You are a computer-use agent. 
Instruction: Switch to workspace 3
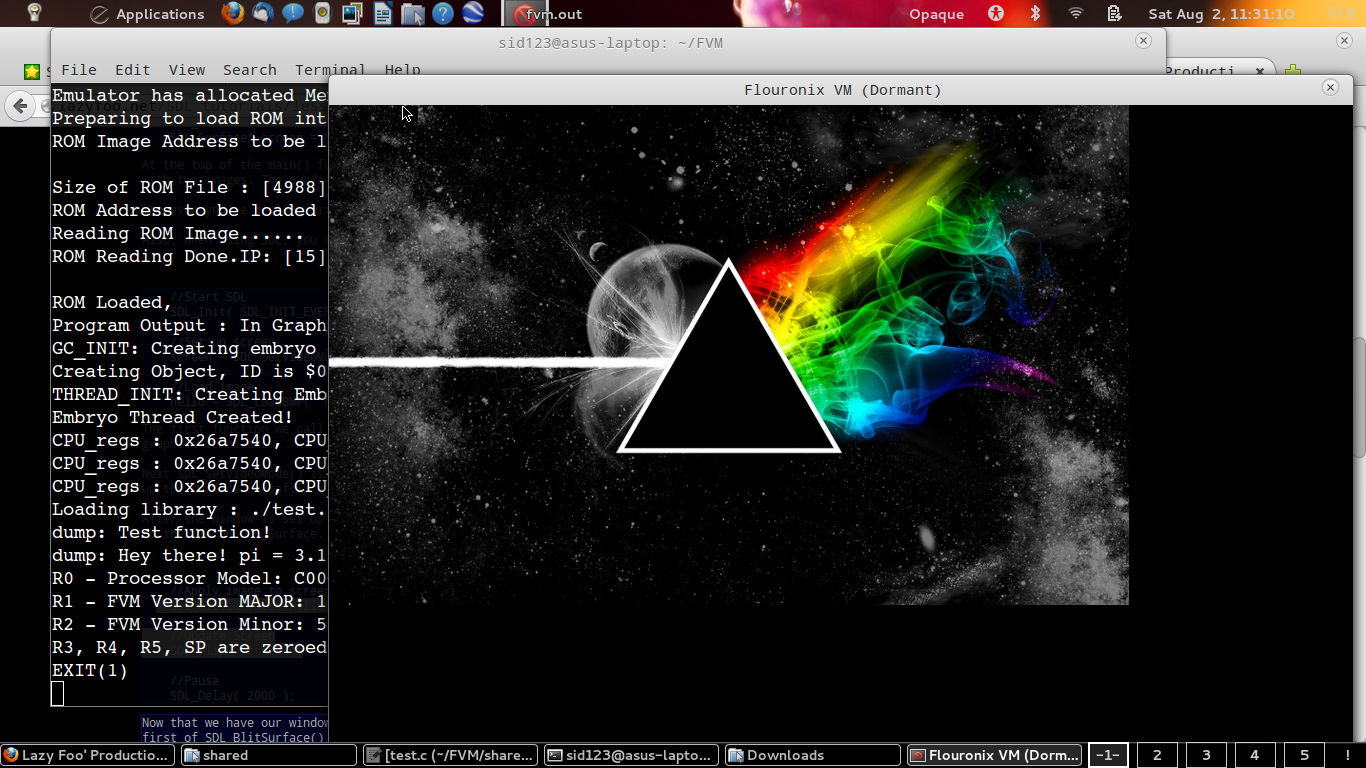(x=1206, y=755)
